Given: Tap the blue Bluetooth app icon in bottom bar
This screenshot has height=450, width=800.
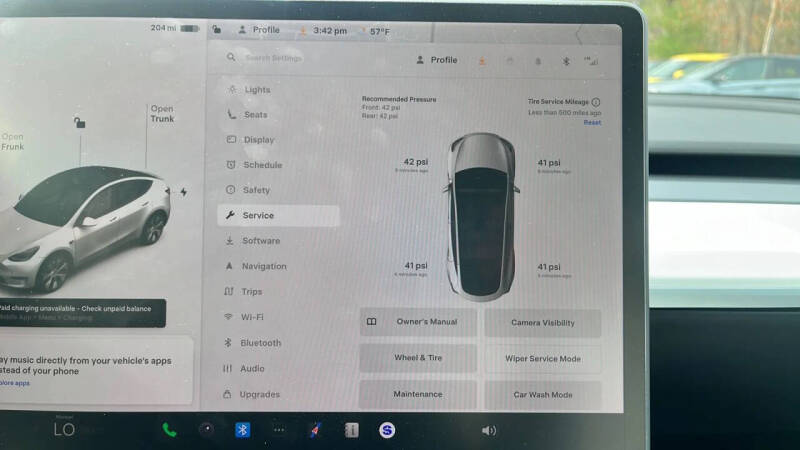Looking at the screenshot, I should [242, 430].
